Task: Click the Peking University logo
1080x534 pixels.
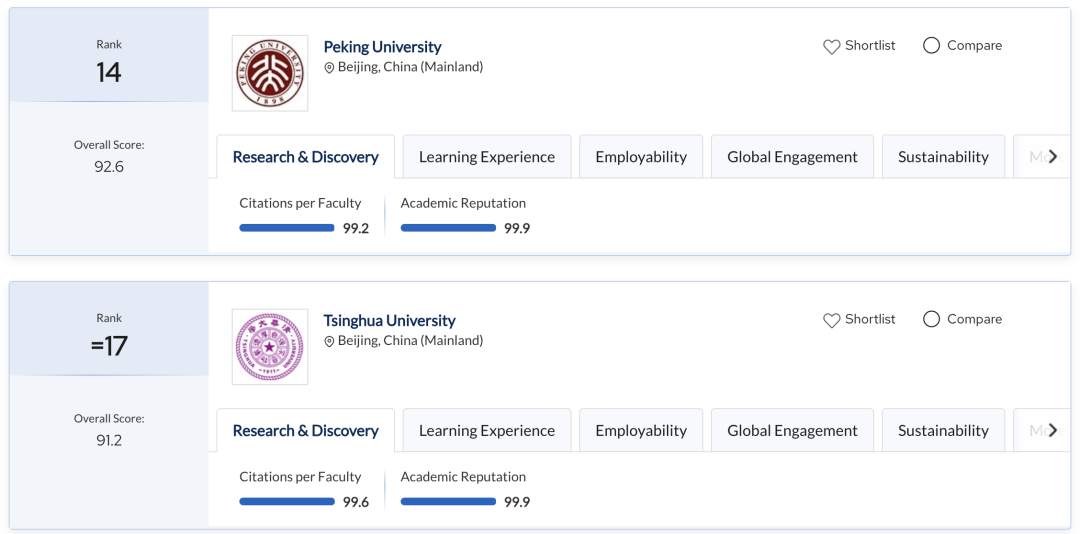Action: 270,73
